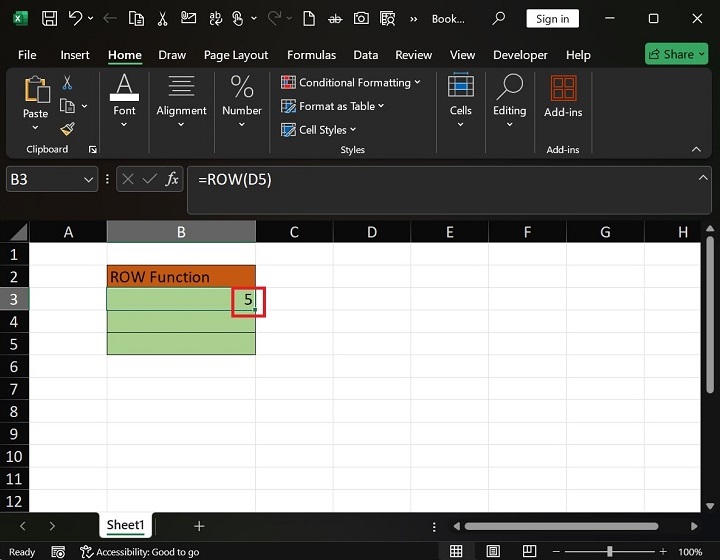Click the Cut scissors icon

(x=67, y=83)
